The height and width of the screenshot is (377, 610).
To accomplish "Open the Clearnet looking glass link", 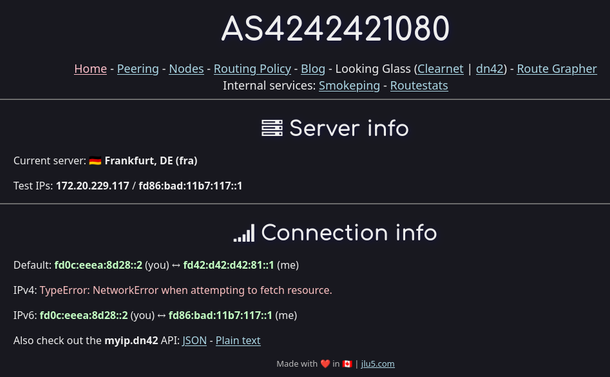I will point(440,69).
